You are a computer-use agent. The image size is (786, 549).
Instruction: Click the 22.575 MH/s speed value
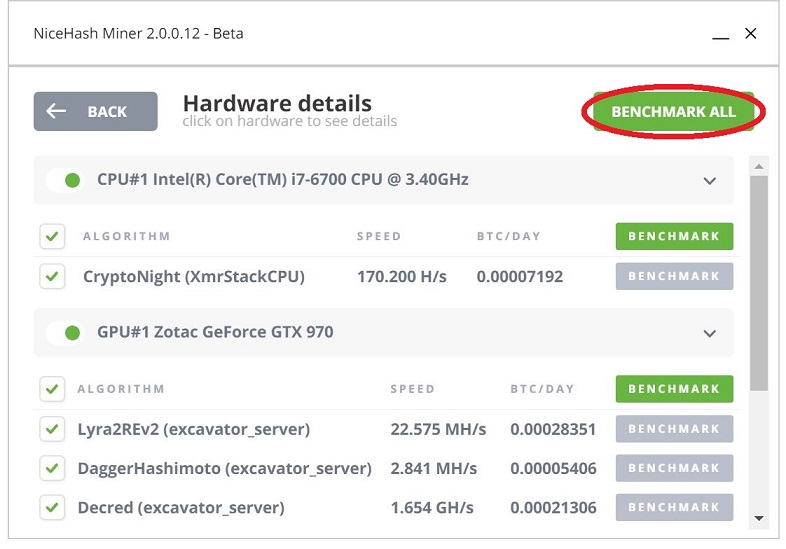[438, 430]
